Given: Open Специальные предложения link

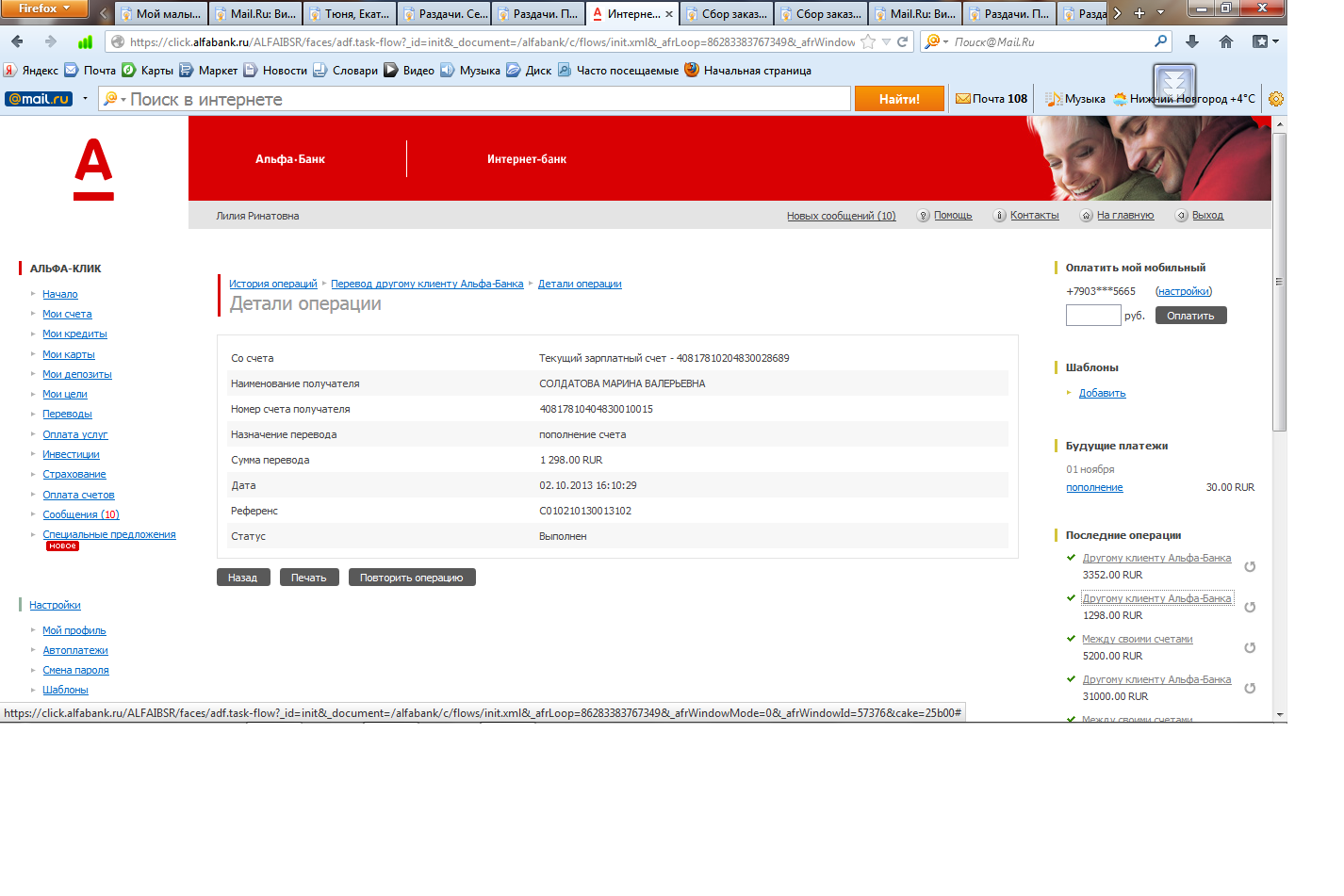Looking at the screenshot, I should click(109, 535).
